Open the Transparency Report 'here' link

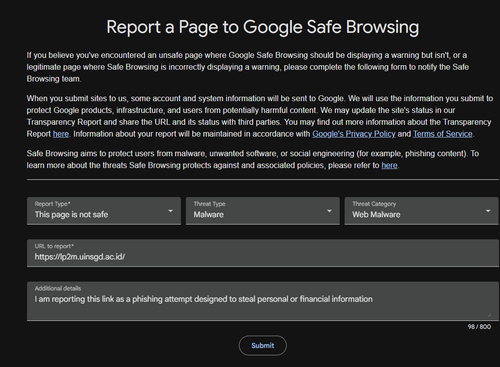(x=61, y=134)
